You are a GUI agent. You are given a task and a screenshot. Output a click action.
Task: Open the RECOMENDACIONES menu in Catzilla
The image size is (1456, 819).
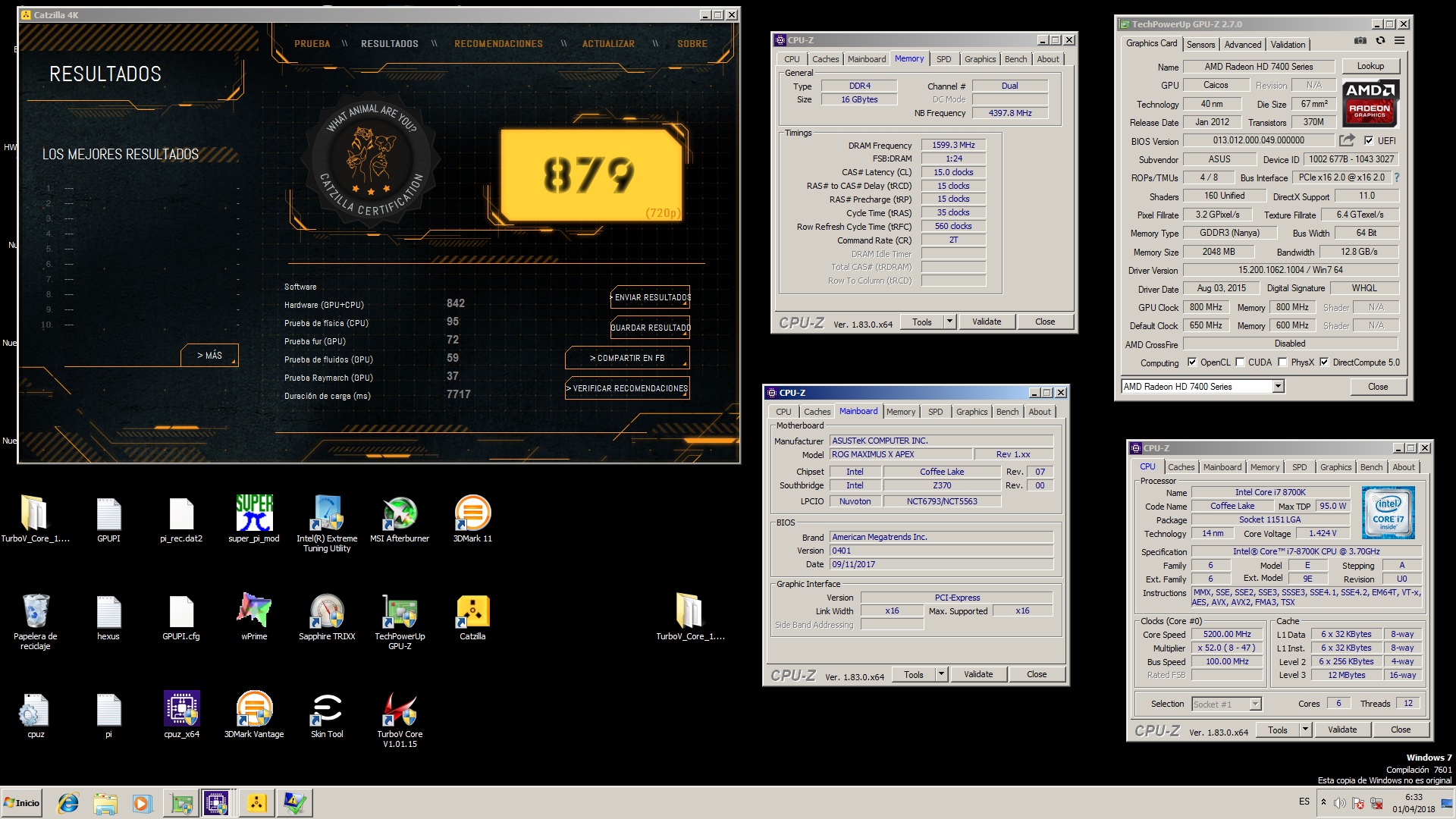[x=498, y=44]
